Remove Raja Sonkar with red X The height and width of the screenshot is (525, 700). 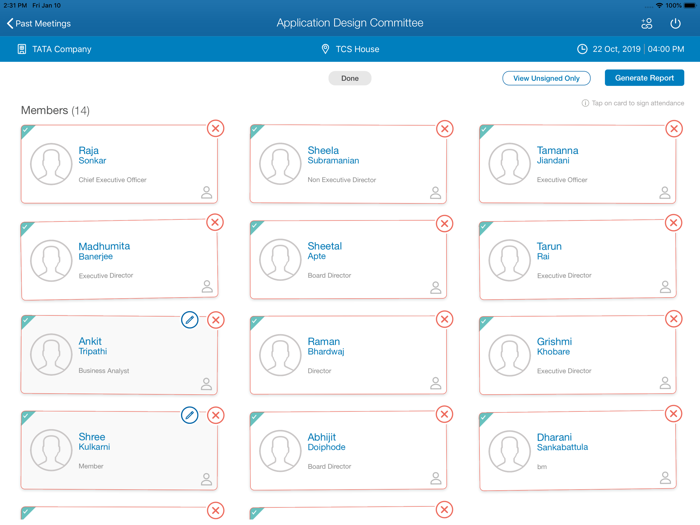point(216,129)
